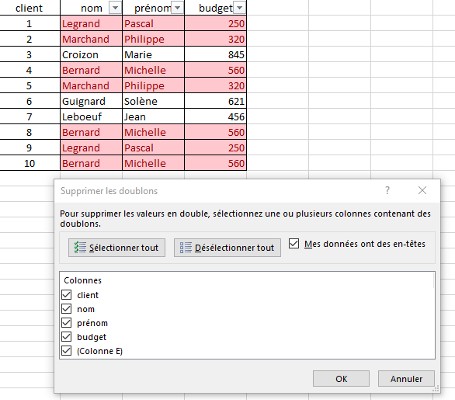
Task: Select Marchand in client row 2
Action: point(91,39)
